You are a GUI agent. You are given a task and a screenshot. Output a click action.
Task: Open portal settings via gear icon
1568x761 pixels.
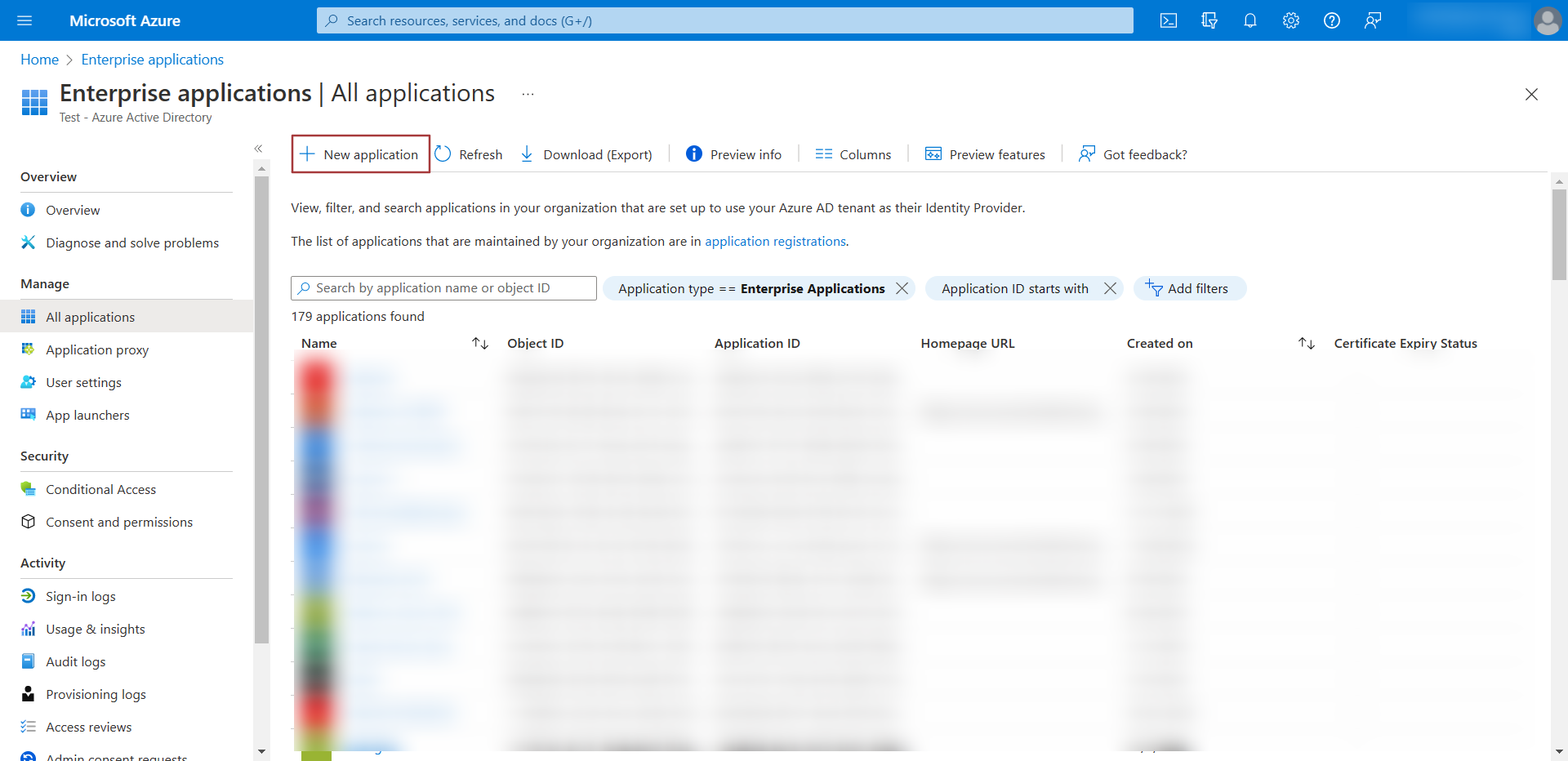pos(1290,20)
